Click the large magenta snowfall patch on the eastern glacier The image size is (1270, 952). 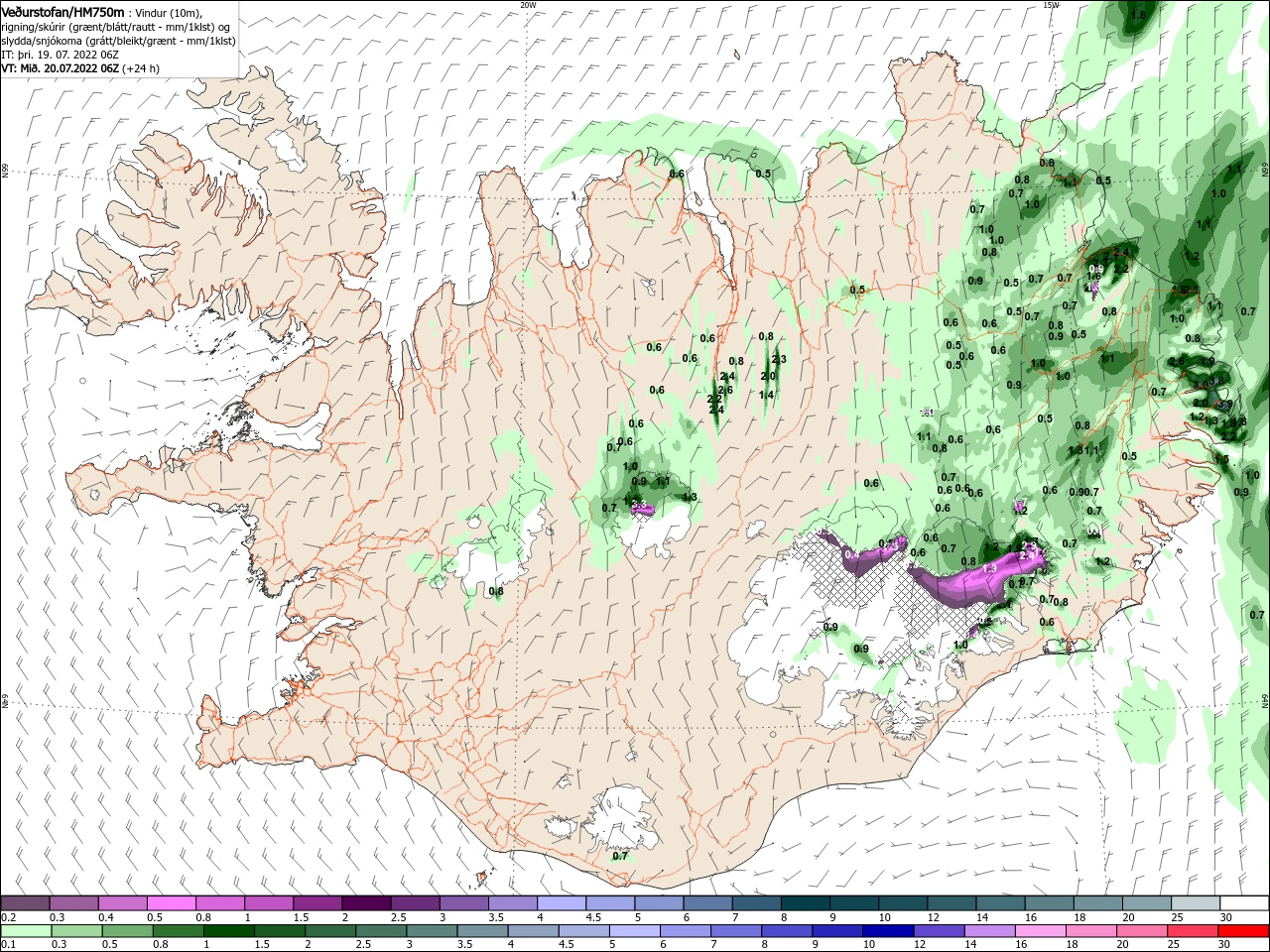pyautogui.click(x=977, y=578)
